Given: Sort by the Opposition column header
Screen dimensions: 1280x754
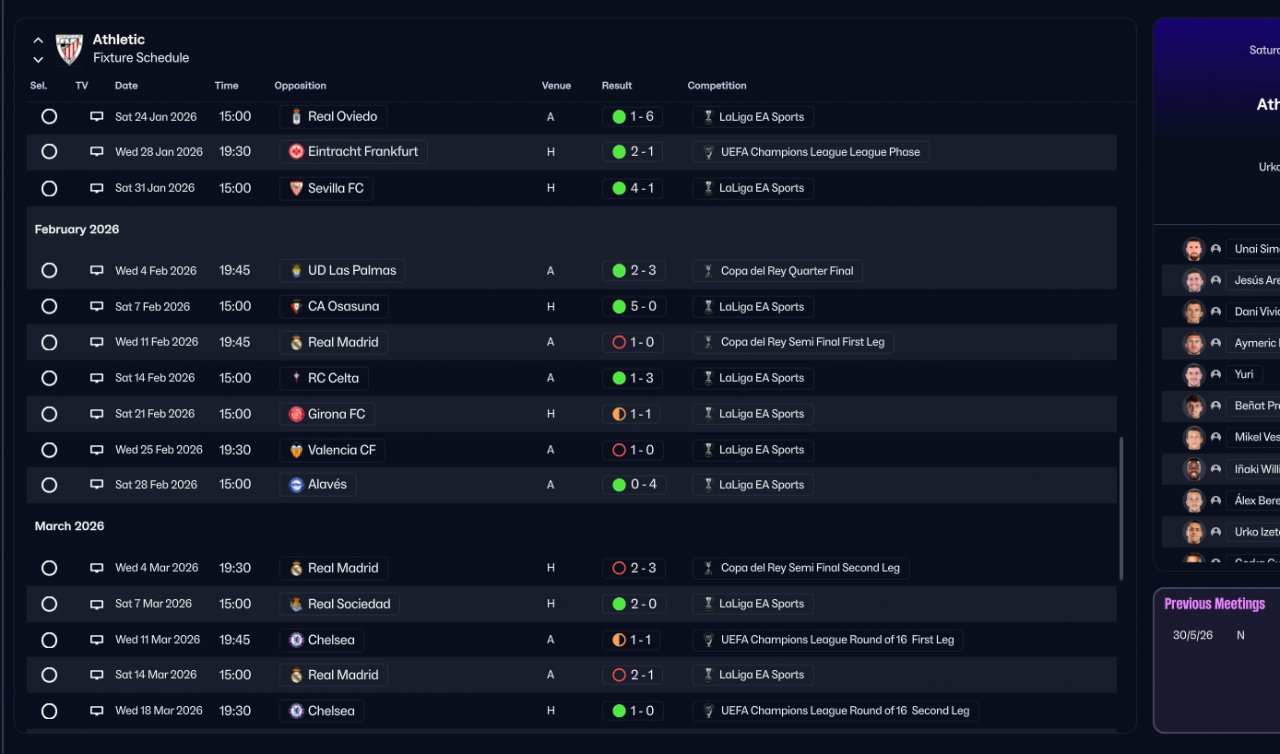Looking at the screenshot, I should point(300,86).
